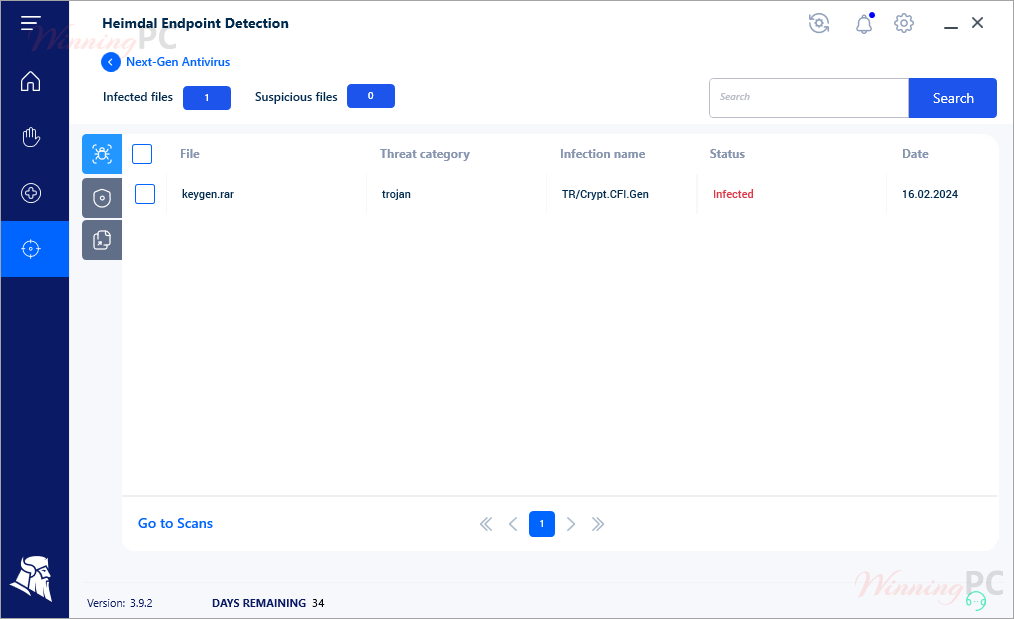Jump to first page with double-left arrows
The image size is (1014, 619).
[486, 524]
